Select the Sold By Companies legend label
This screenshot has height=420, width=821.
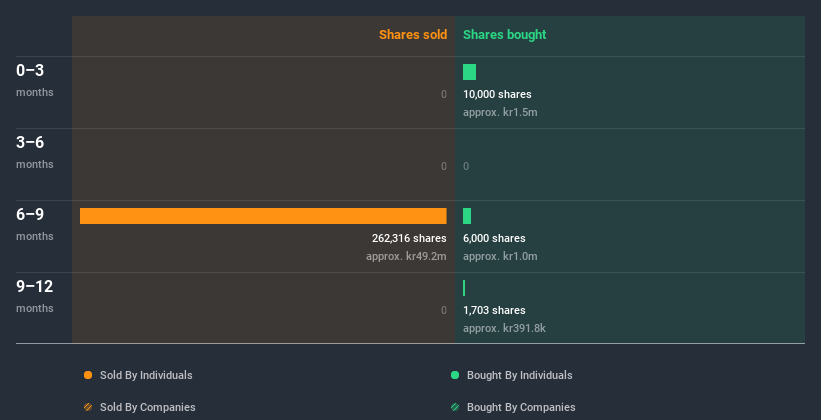coord(148,407)
